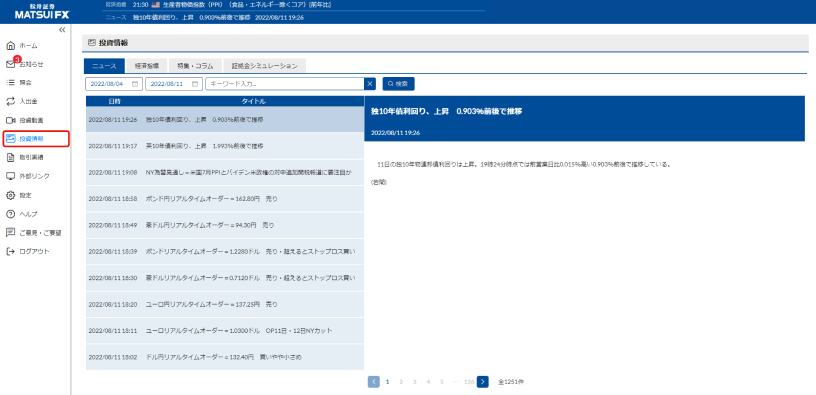
Task: Jump to last page 126
Action: coord(469,381)
